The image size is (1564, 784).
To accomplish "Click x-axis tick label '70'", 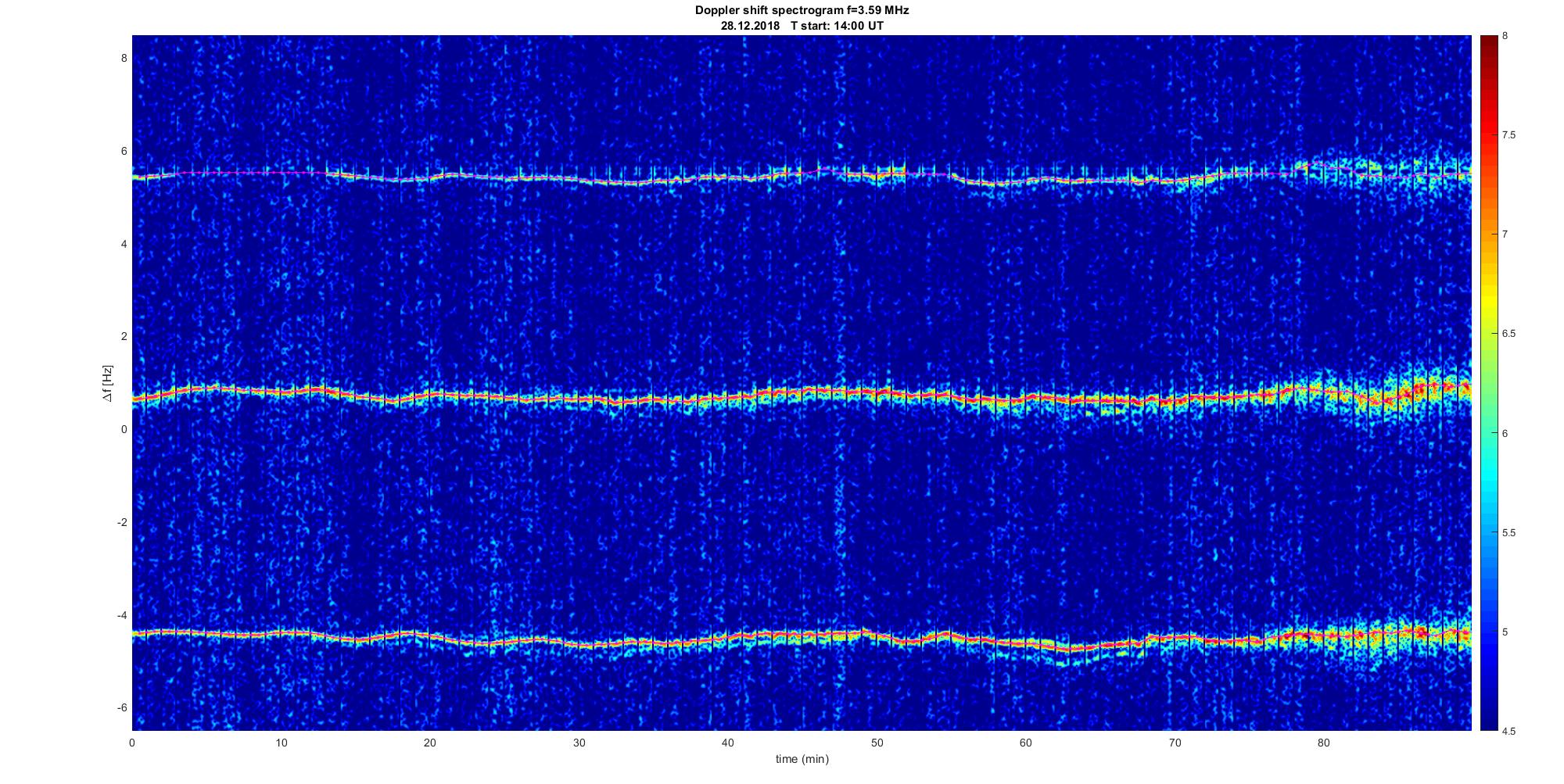I will (1175, 743).
